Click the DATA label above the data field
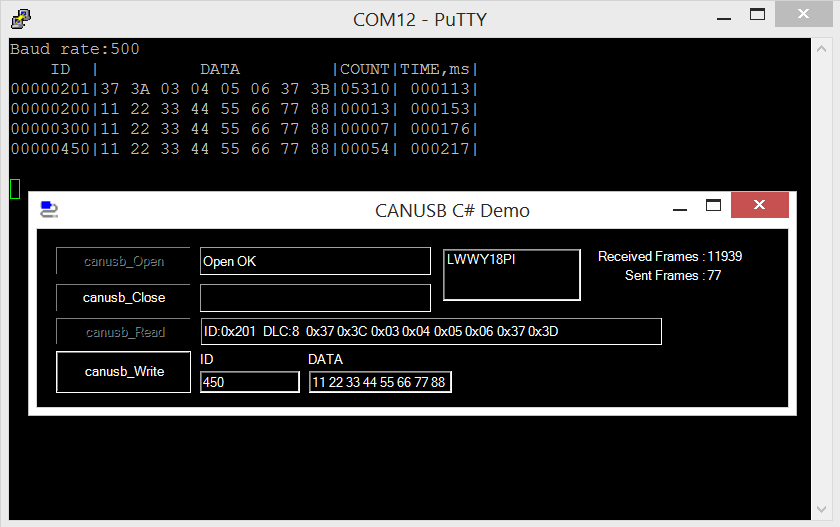This screenshot has height=527, width=840. click(325, 359)
